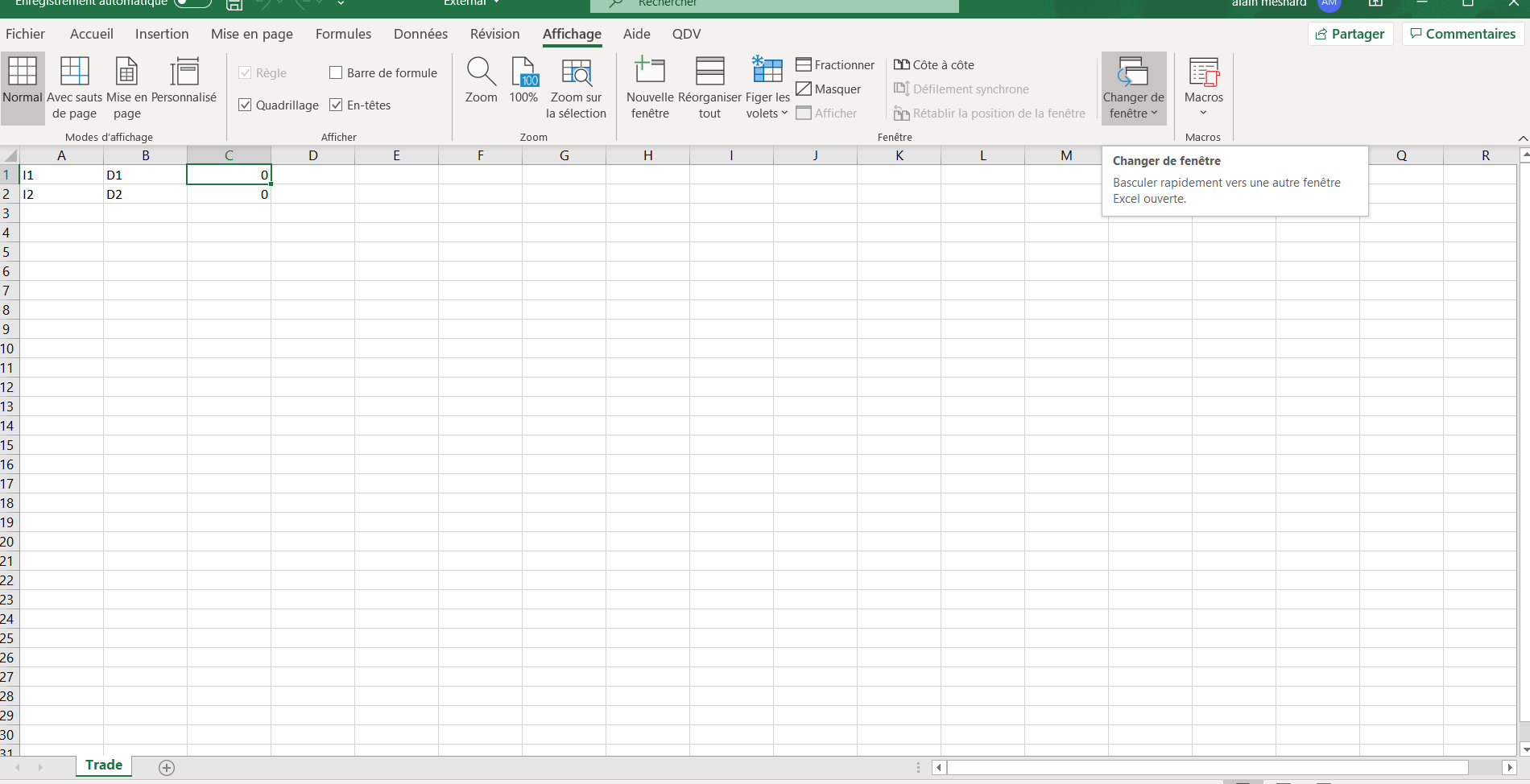This screenshot has height=784, width=1530.
Task: Select column Q header
Action: 1402,155
